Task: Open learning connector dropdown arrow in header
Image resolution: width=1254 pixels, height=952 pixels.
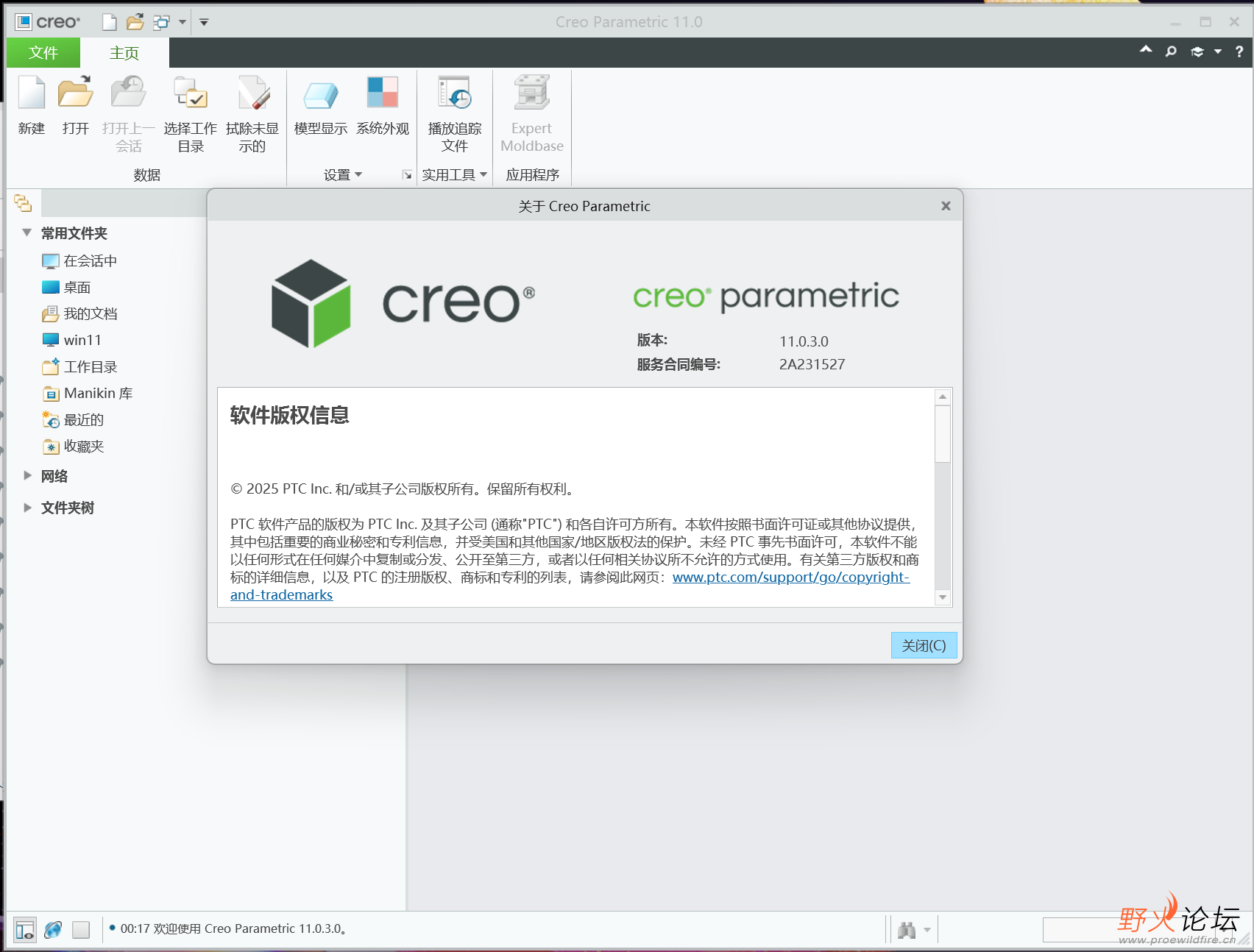Action: (1218, 51)
